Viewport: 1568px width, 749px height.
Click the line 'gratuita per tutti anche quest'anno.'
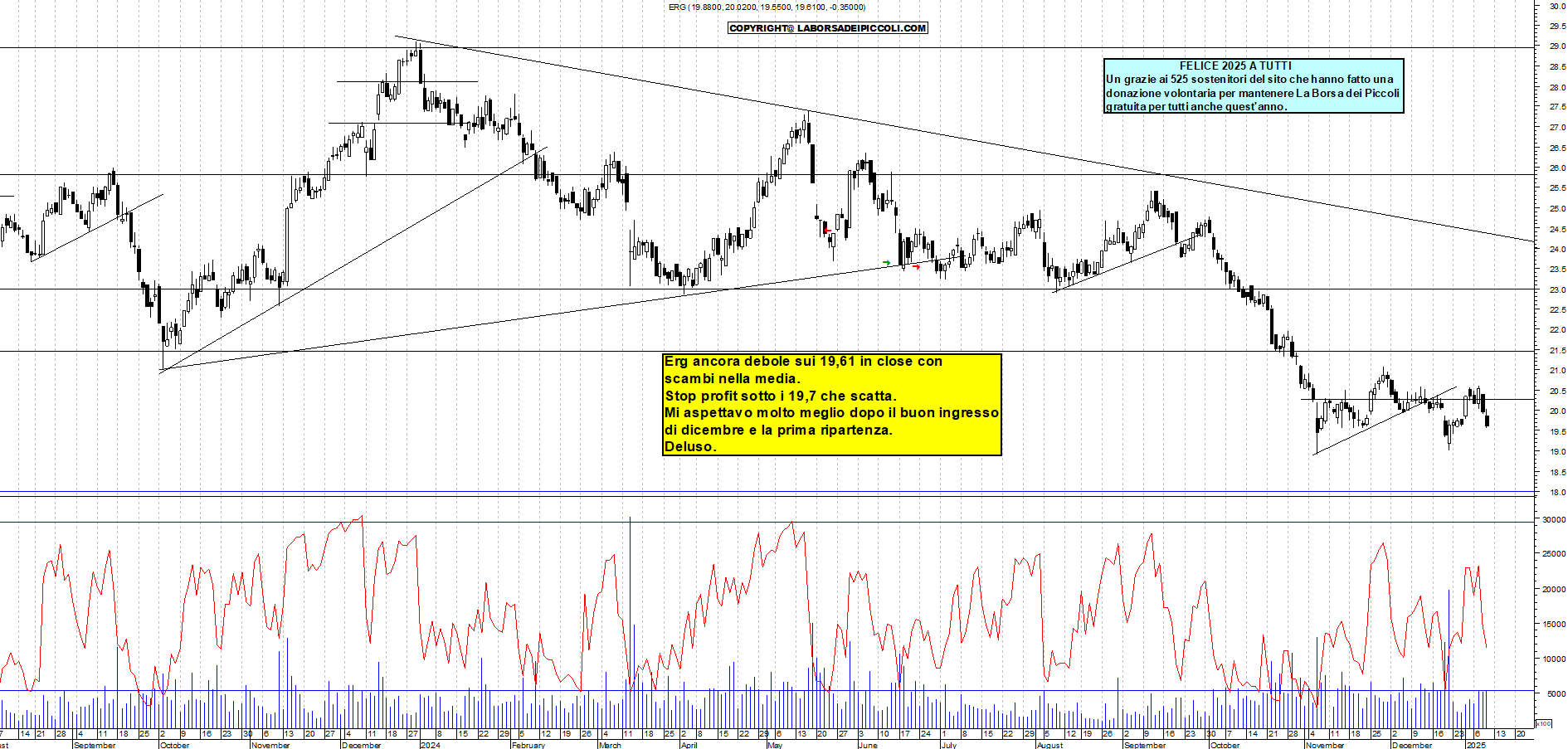point(1196,106)
